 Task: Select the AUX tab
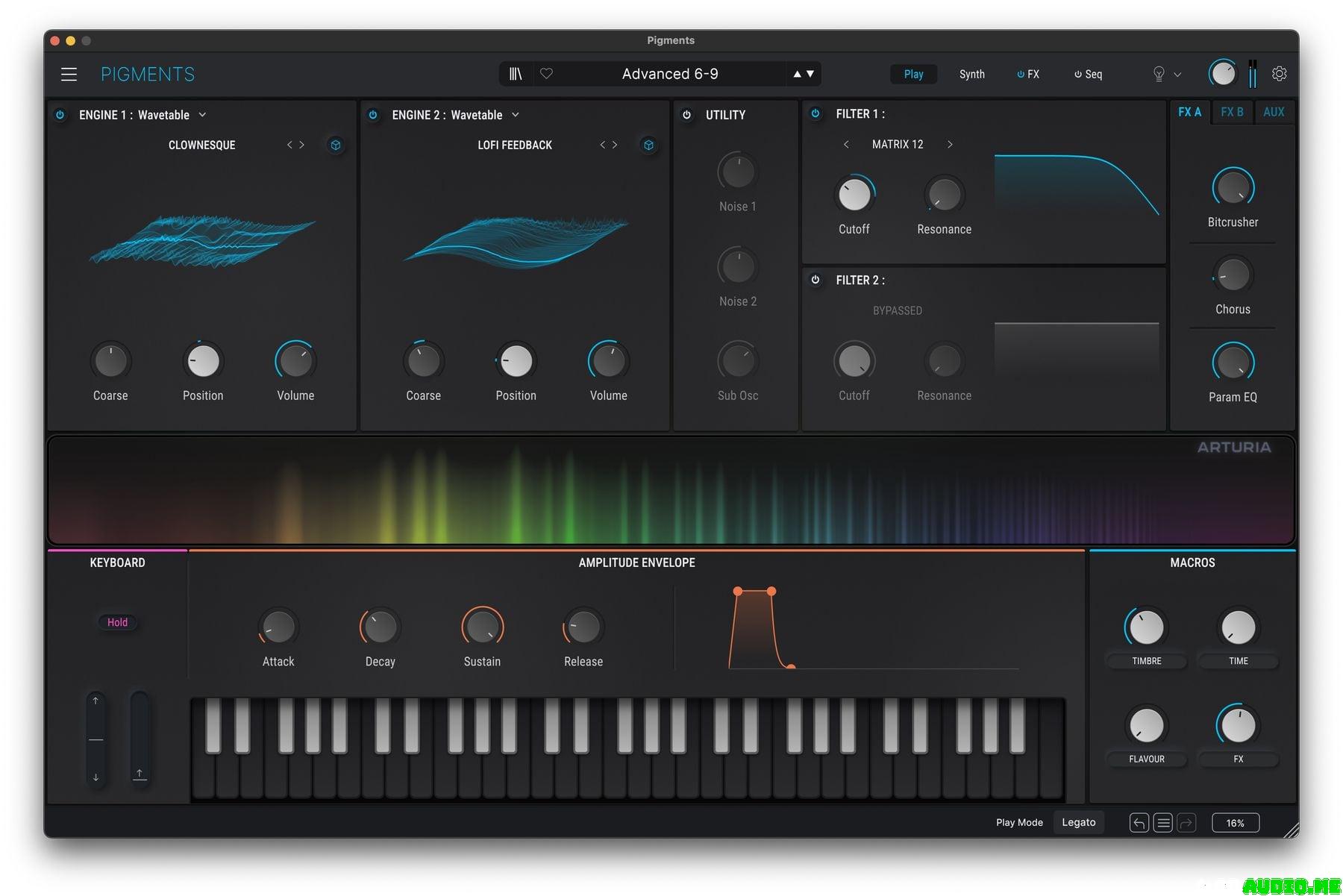click(x=1274, y=112)
